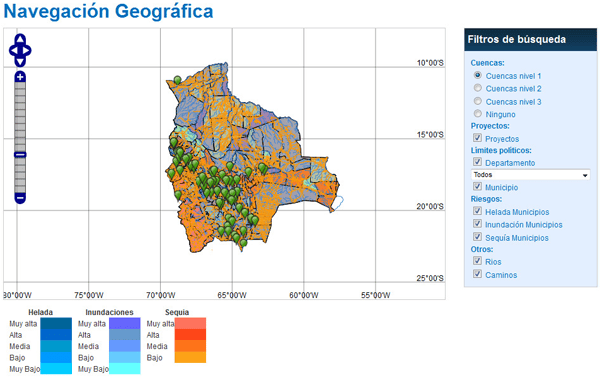
Task: Click the Caminos label
Action: 501,275
